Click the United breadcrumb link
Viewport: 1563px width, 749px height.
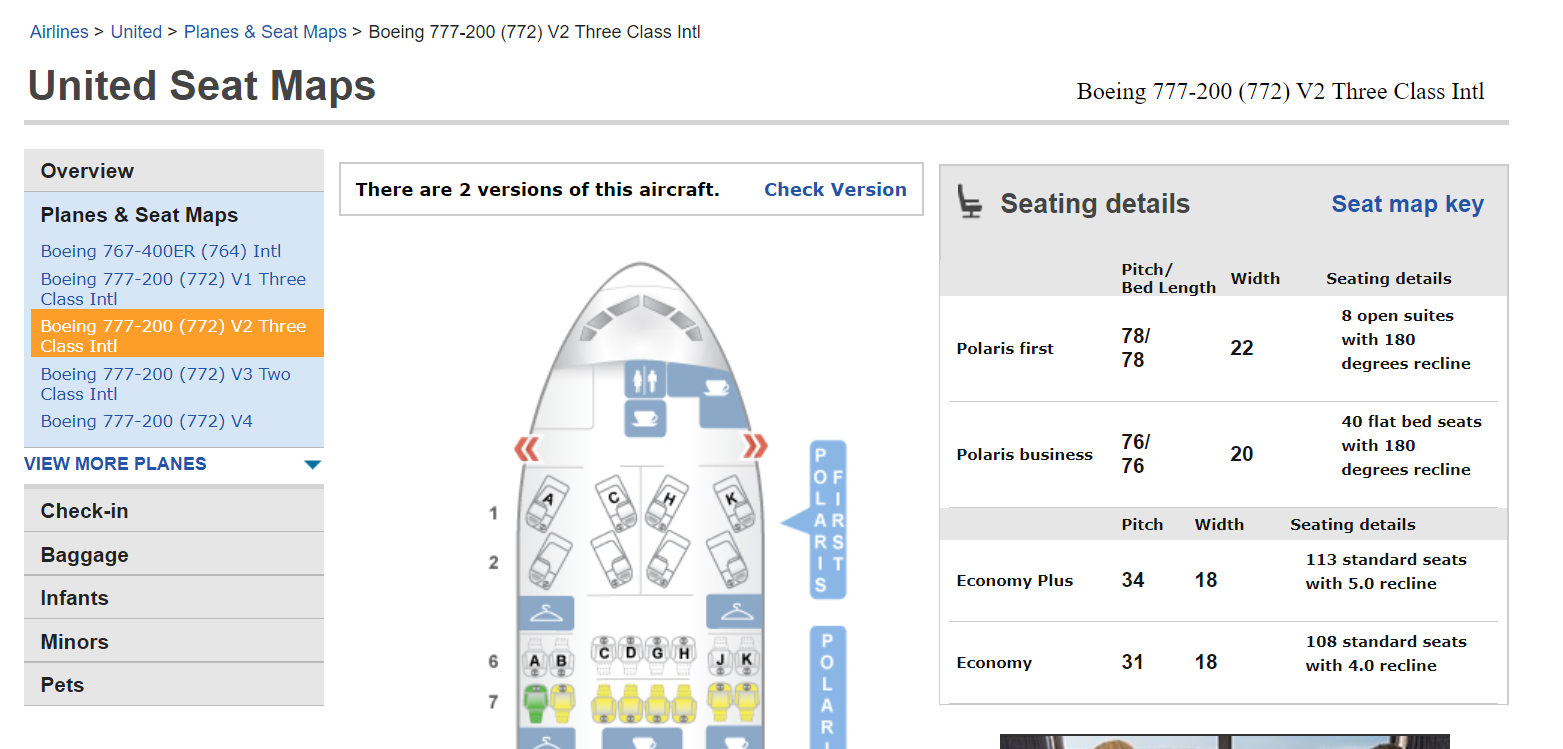tap(136, 32)
